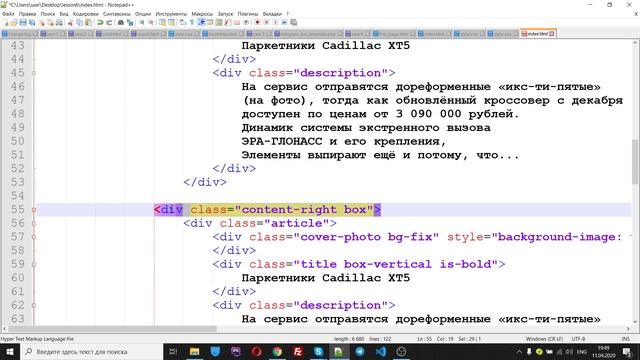Open FileZilla from the taskbar
640x360 pixels.
point(298,351)
